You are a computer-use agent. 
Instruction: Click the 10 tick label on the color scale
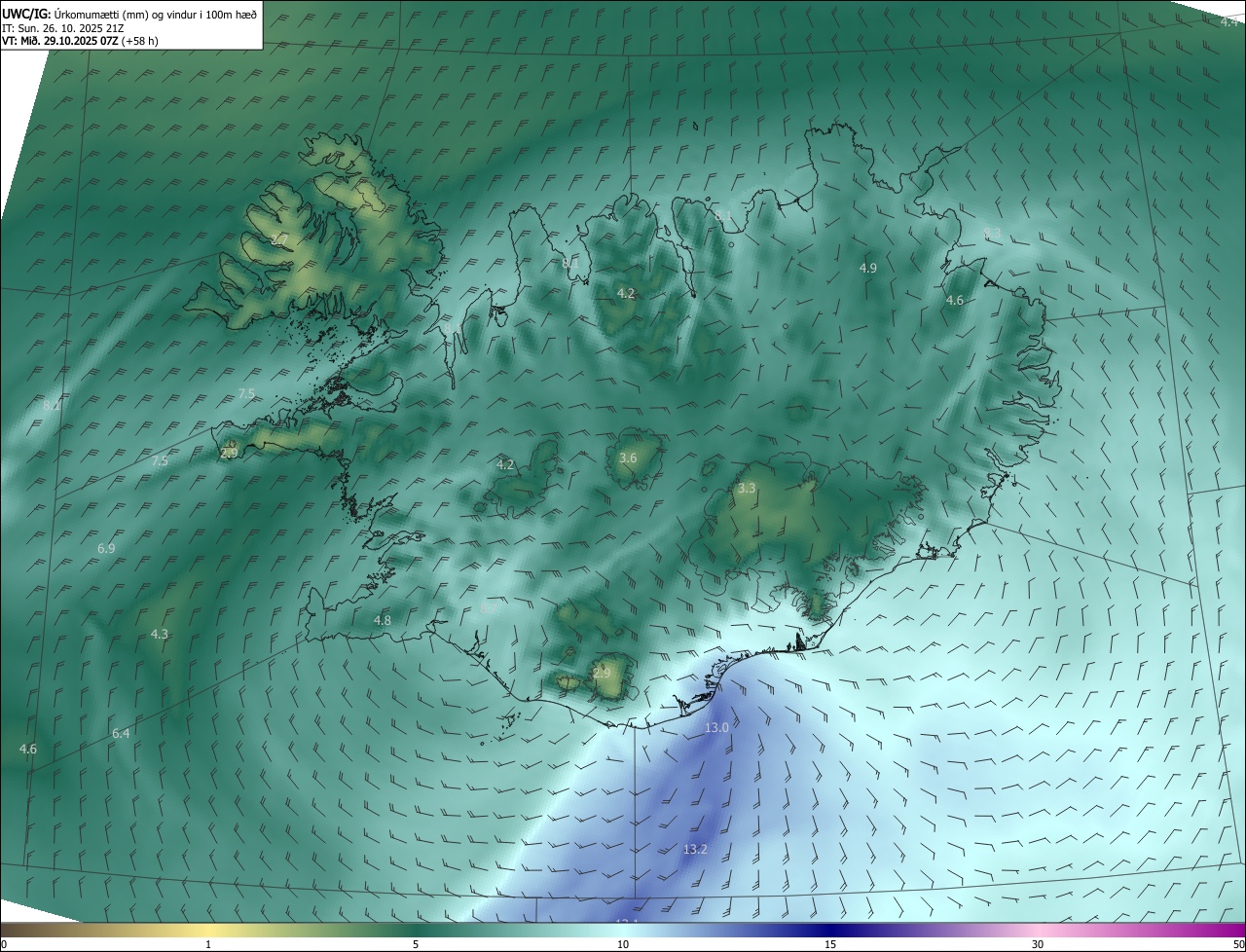tap(623, 945)
